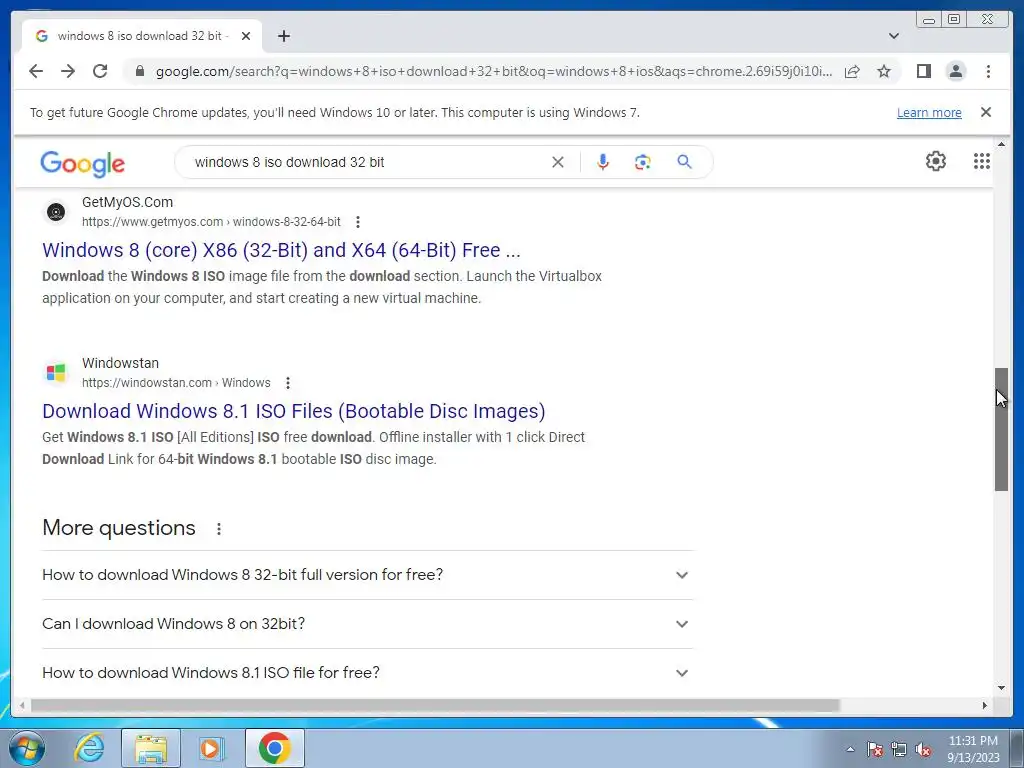This screenshot has height=768, width=1024.
Task: Submit search with the magnifier icon
Action: pyautogui.click(x=684, y=161)
